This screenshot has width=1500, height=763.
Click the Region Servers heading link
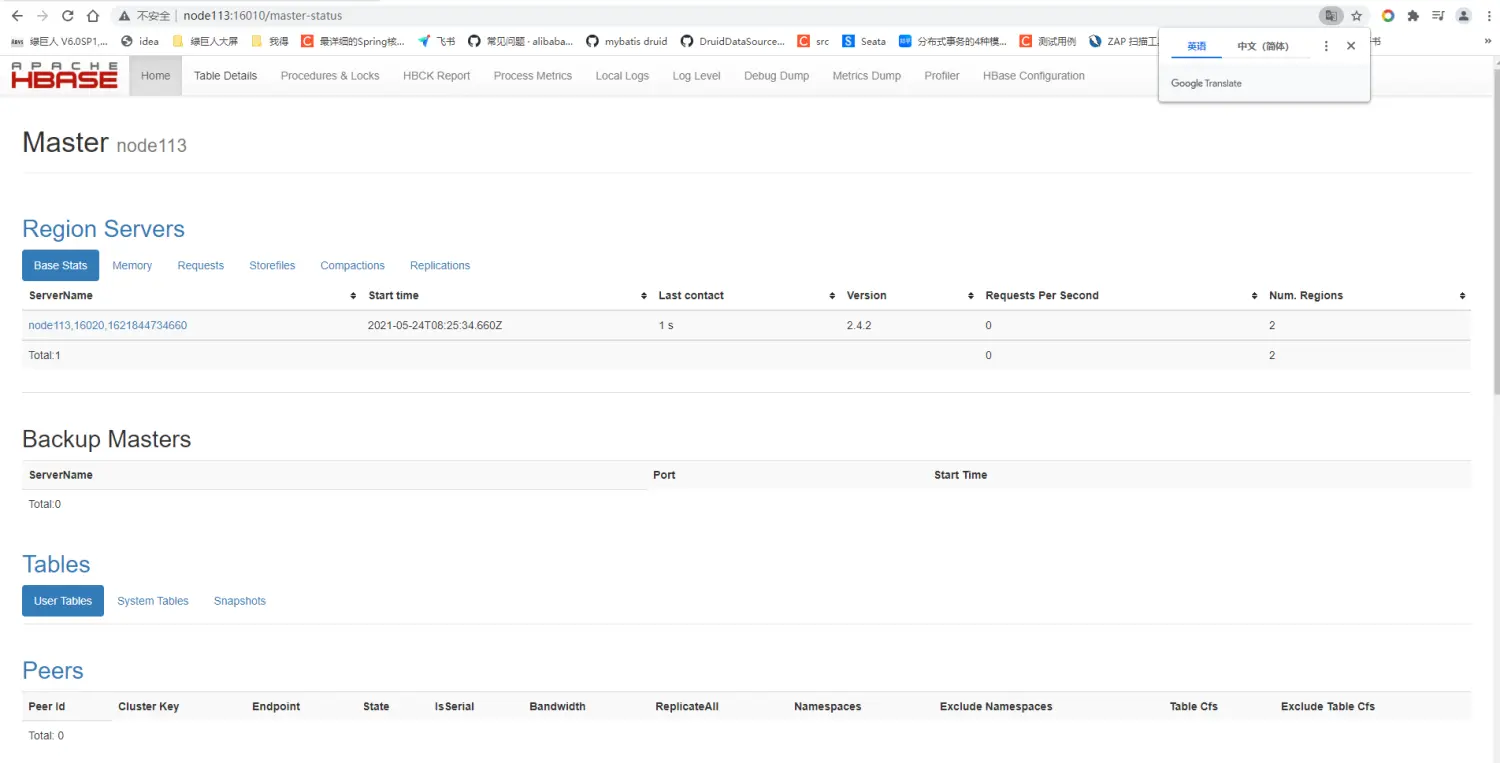coord(103,229)
